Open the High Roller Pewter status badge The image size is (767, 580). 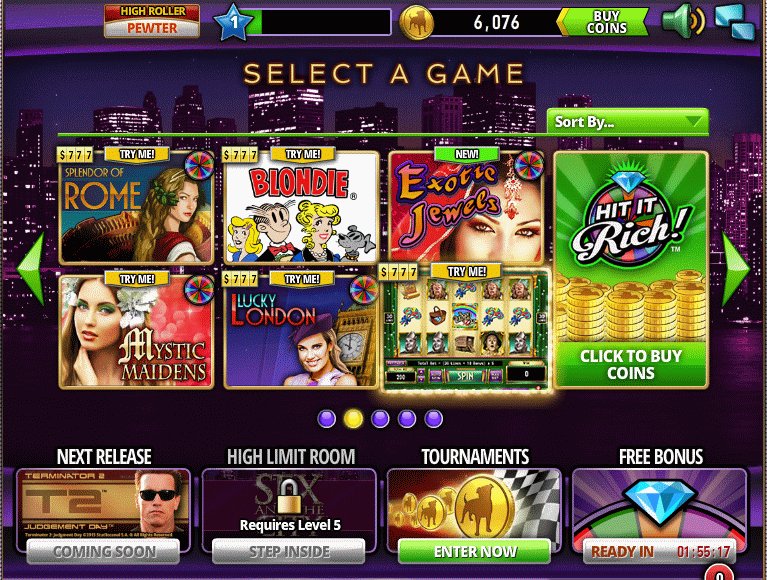point(152,21)
